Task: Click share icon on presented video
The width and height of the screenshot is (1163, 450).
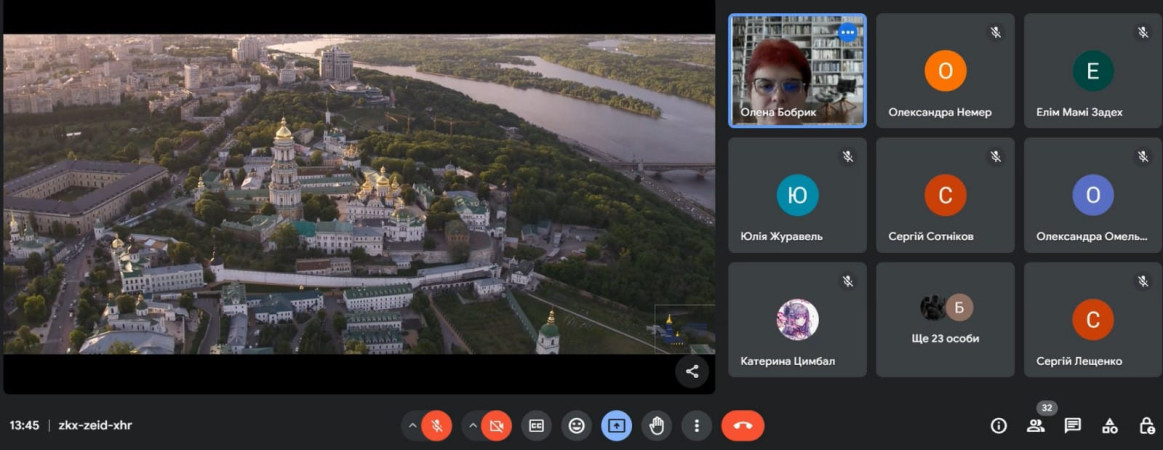Action: 691,372
